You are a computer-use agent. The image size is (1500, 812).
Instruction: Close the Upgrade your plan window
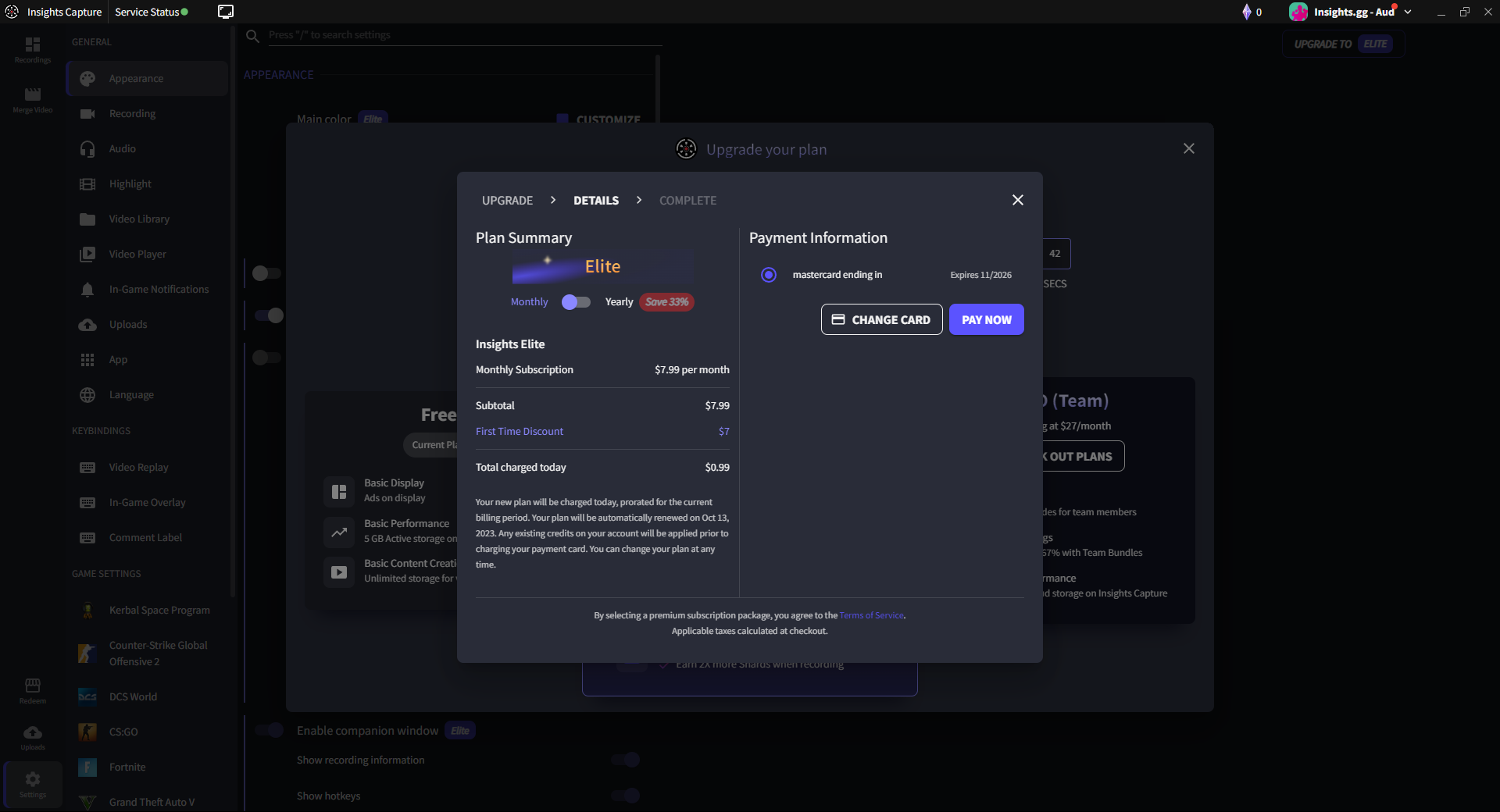click(1188, 148)
